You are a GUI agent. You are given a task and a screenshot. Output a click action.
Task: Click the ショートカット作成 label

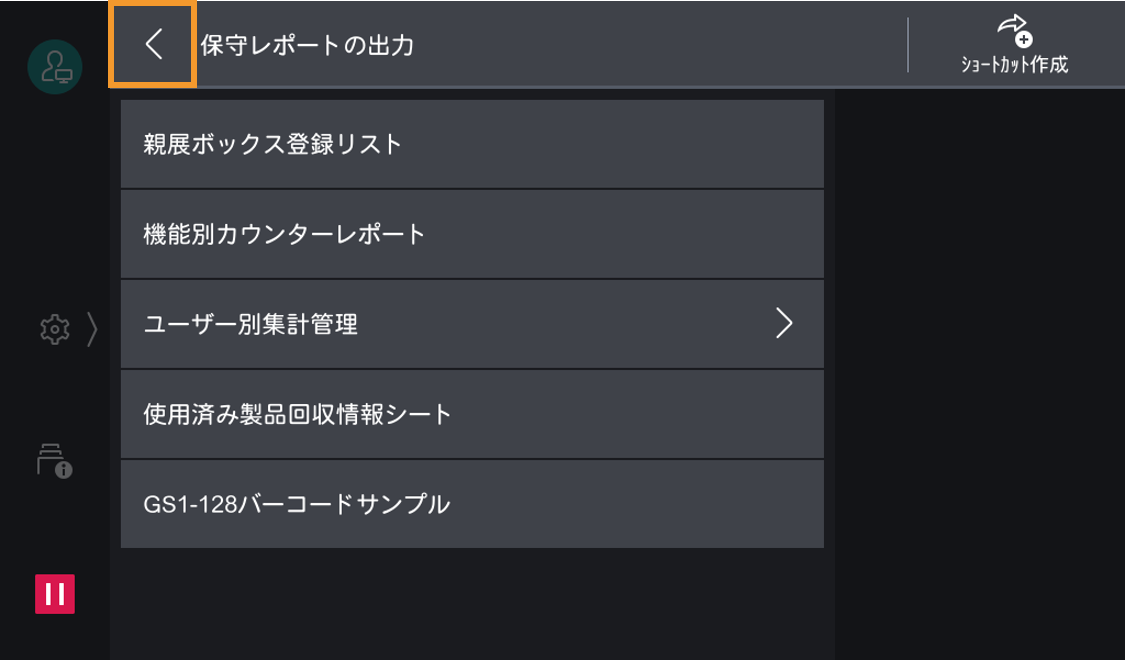[1014, 65]
